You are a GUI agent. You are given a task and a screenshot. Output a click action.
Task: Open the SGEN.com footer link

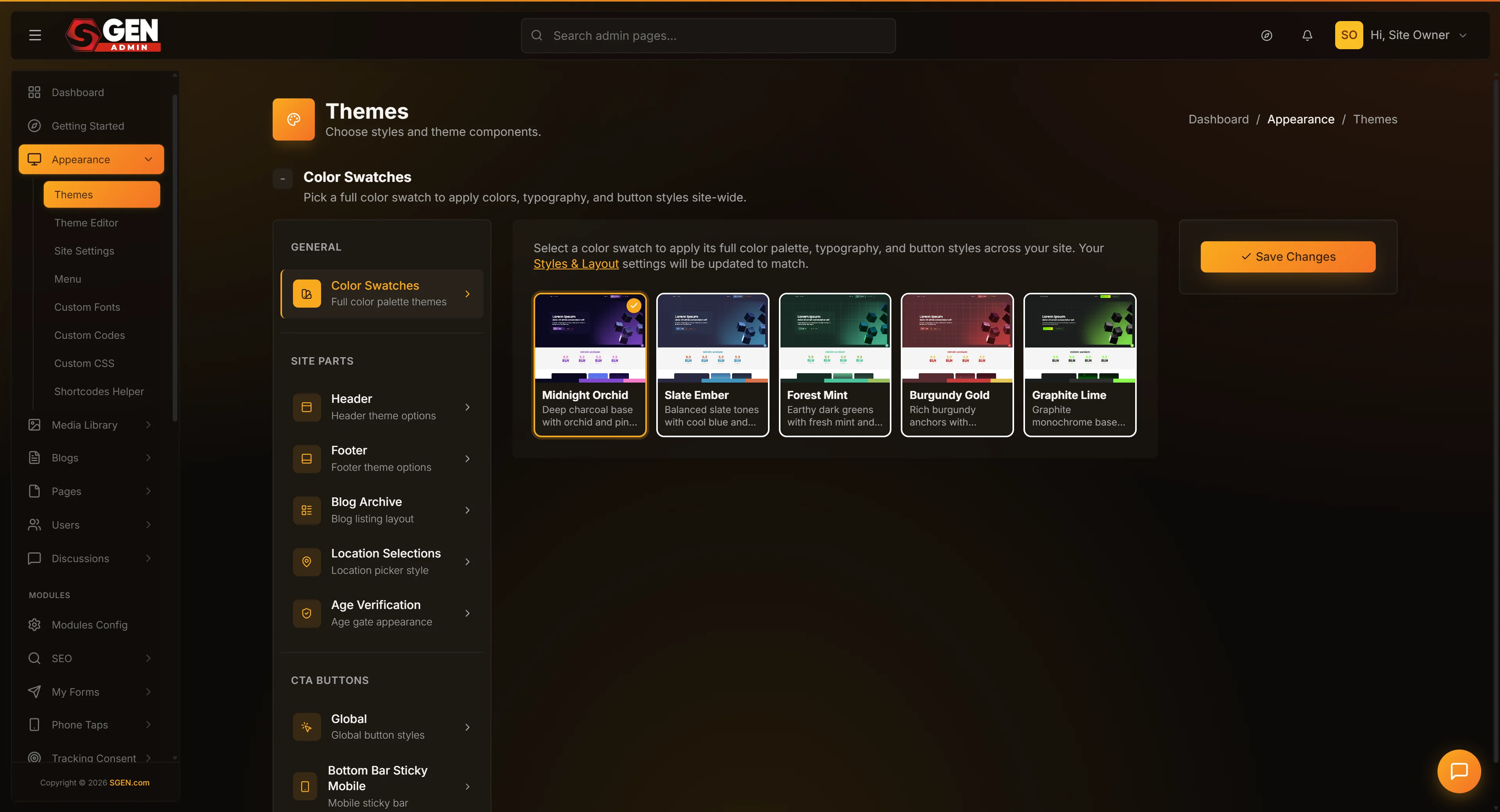129,783
